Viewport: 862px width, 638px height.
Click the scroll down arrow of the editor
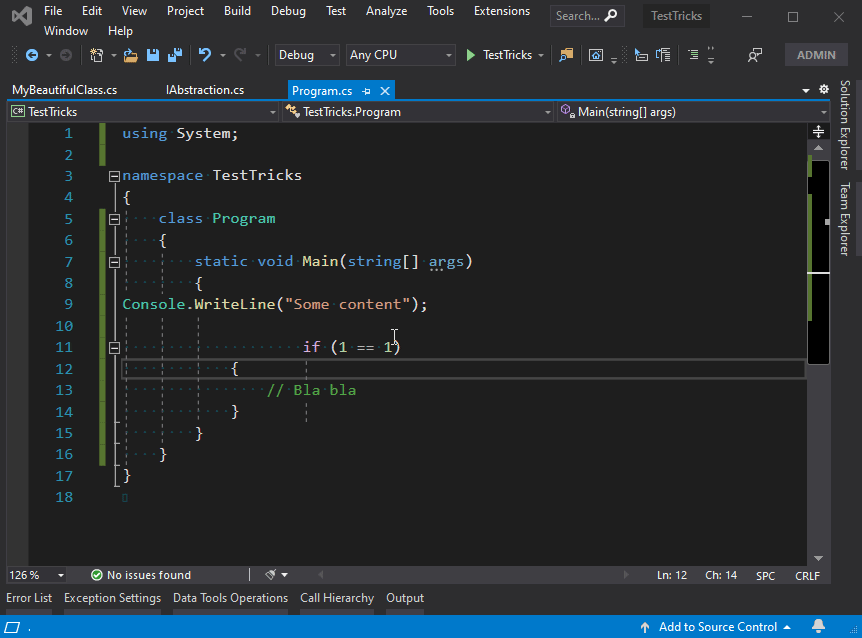pos(818,558)
